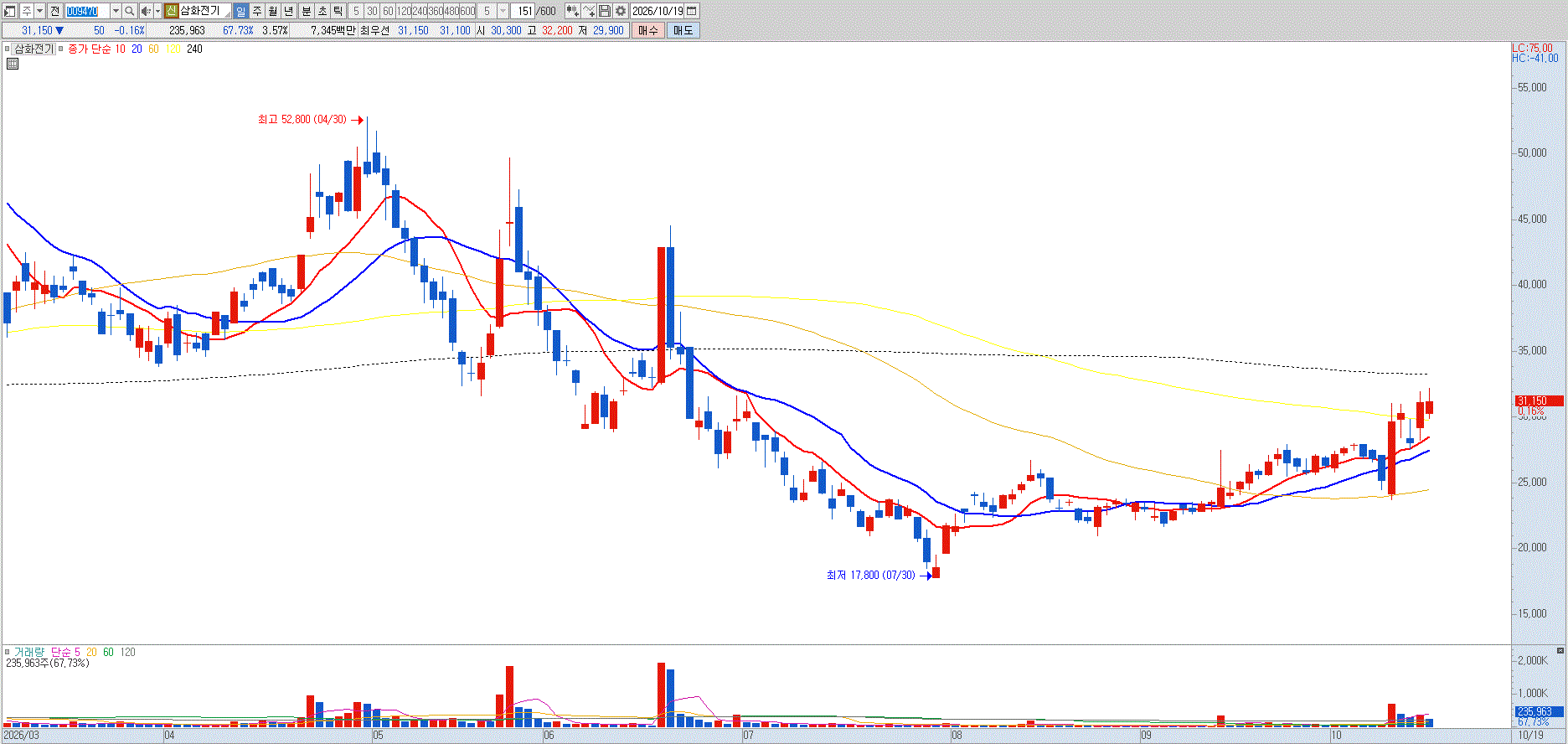This screenshot has width=1568, height=744.
Task: Select the 분 minute period
Action: [x=306, y=11]
